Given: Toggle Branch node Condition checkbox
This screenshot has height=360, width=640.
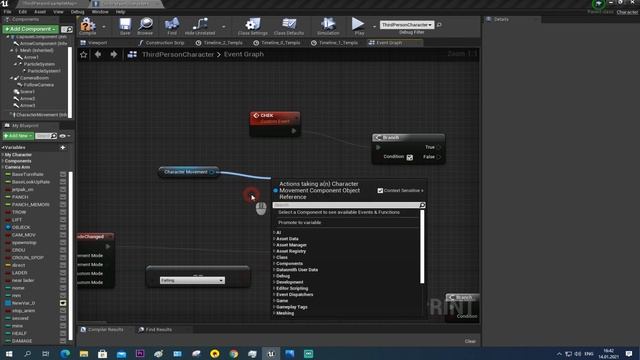Looking at the screenshot, I should pos(409,157).
